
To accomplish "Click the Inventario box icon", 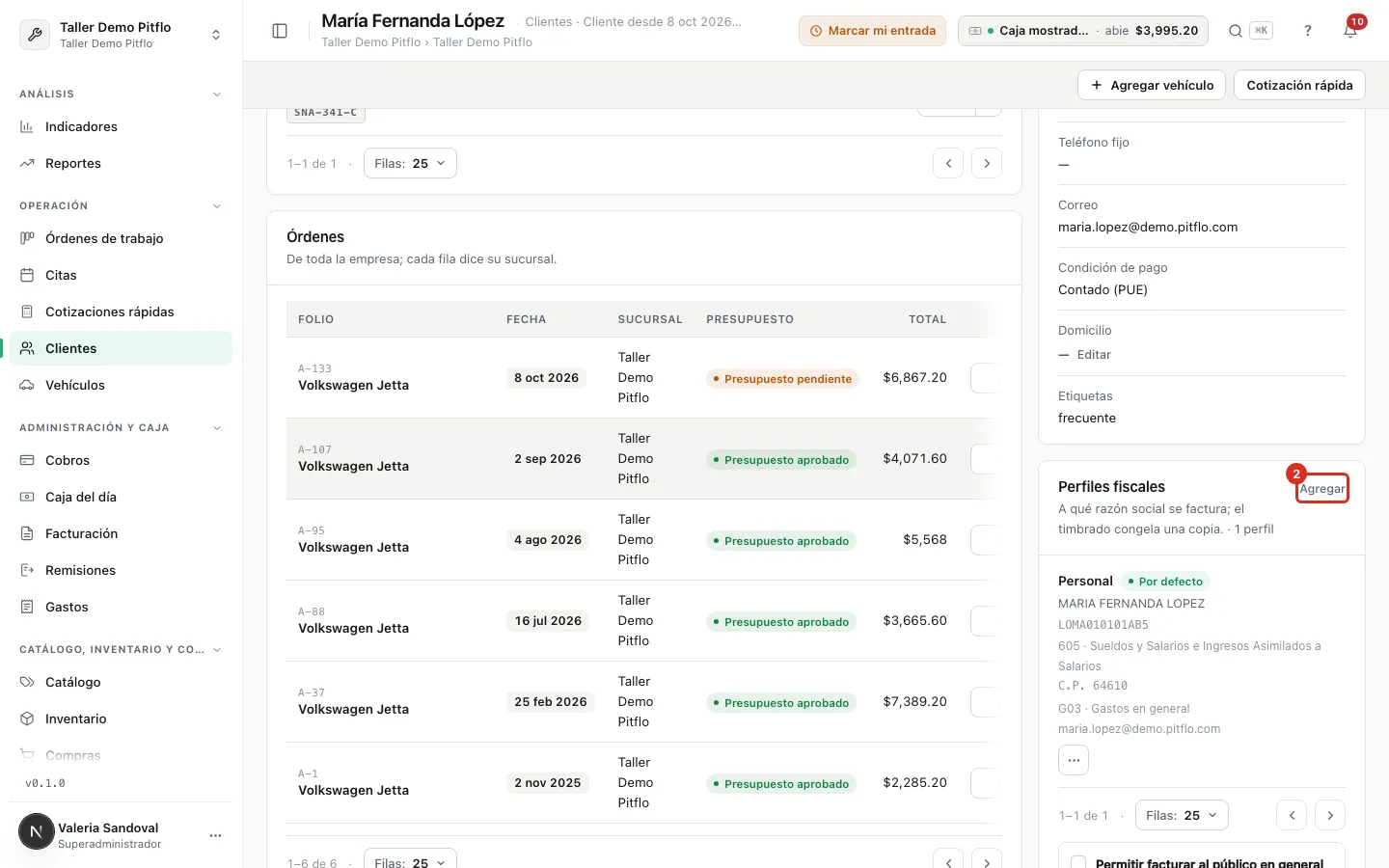I will tap(27, 719).
